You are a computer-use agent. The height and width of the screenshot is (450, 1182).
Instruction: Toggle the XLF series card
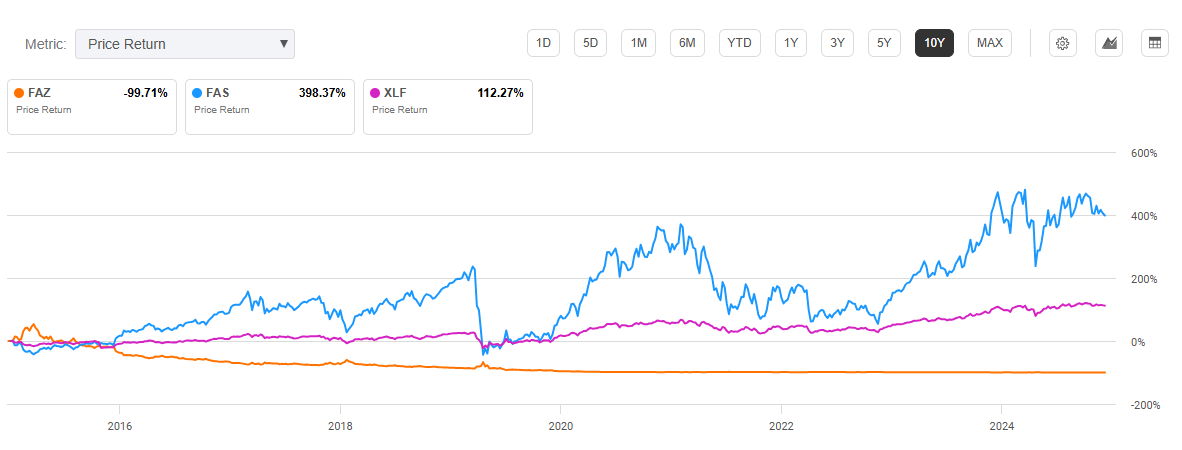[447, 106]
